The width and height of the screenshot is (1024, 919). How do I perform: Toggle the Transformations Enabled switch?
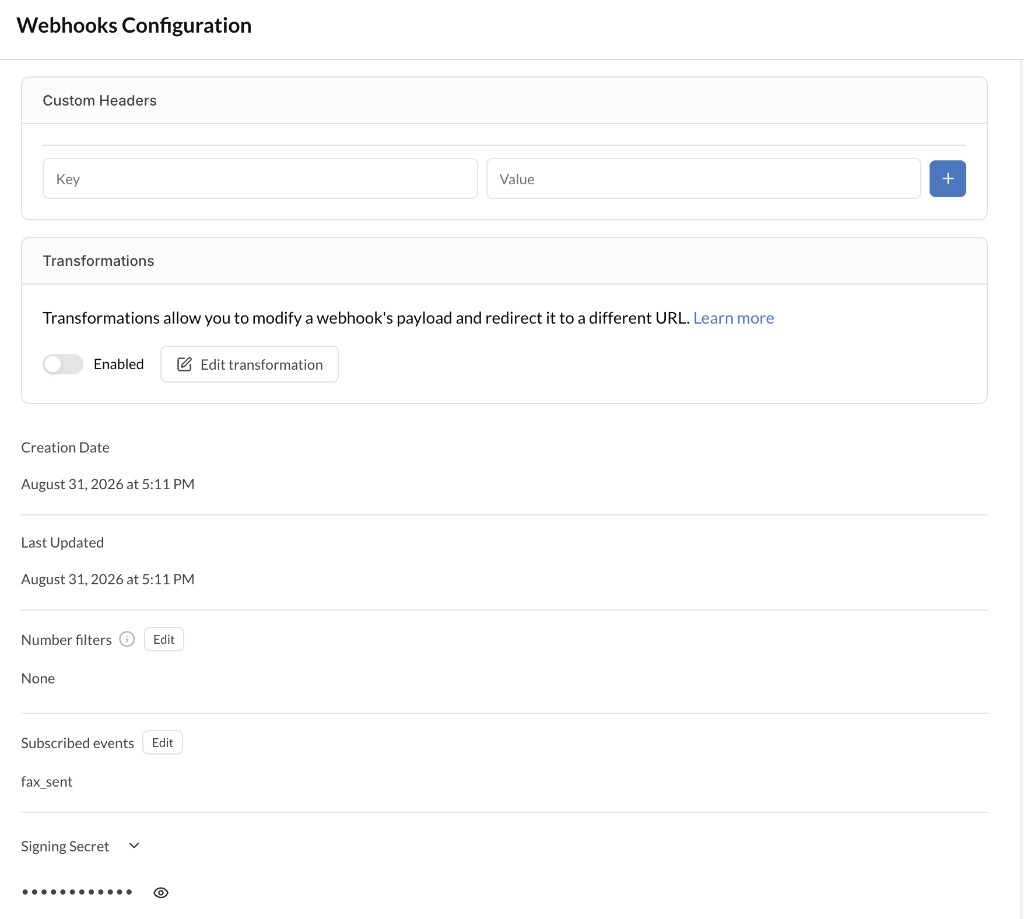63,364
